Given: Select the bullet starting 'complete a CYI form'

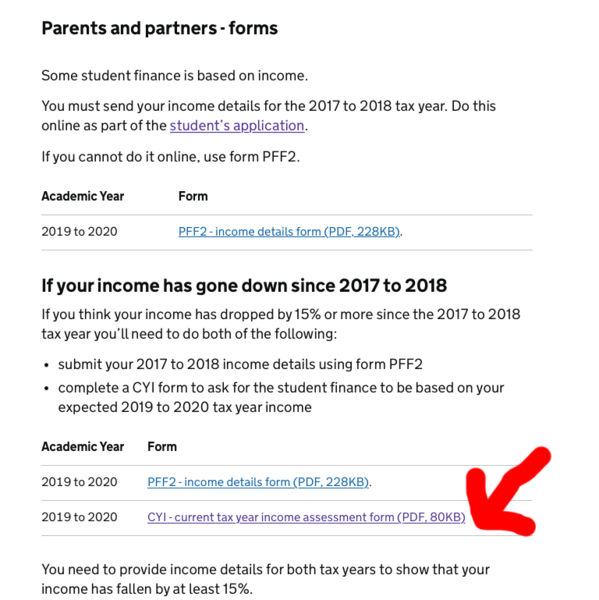Looking at the screenshot, I should click(x=281, y=398).
